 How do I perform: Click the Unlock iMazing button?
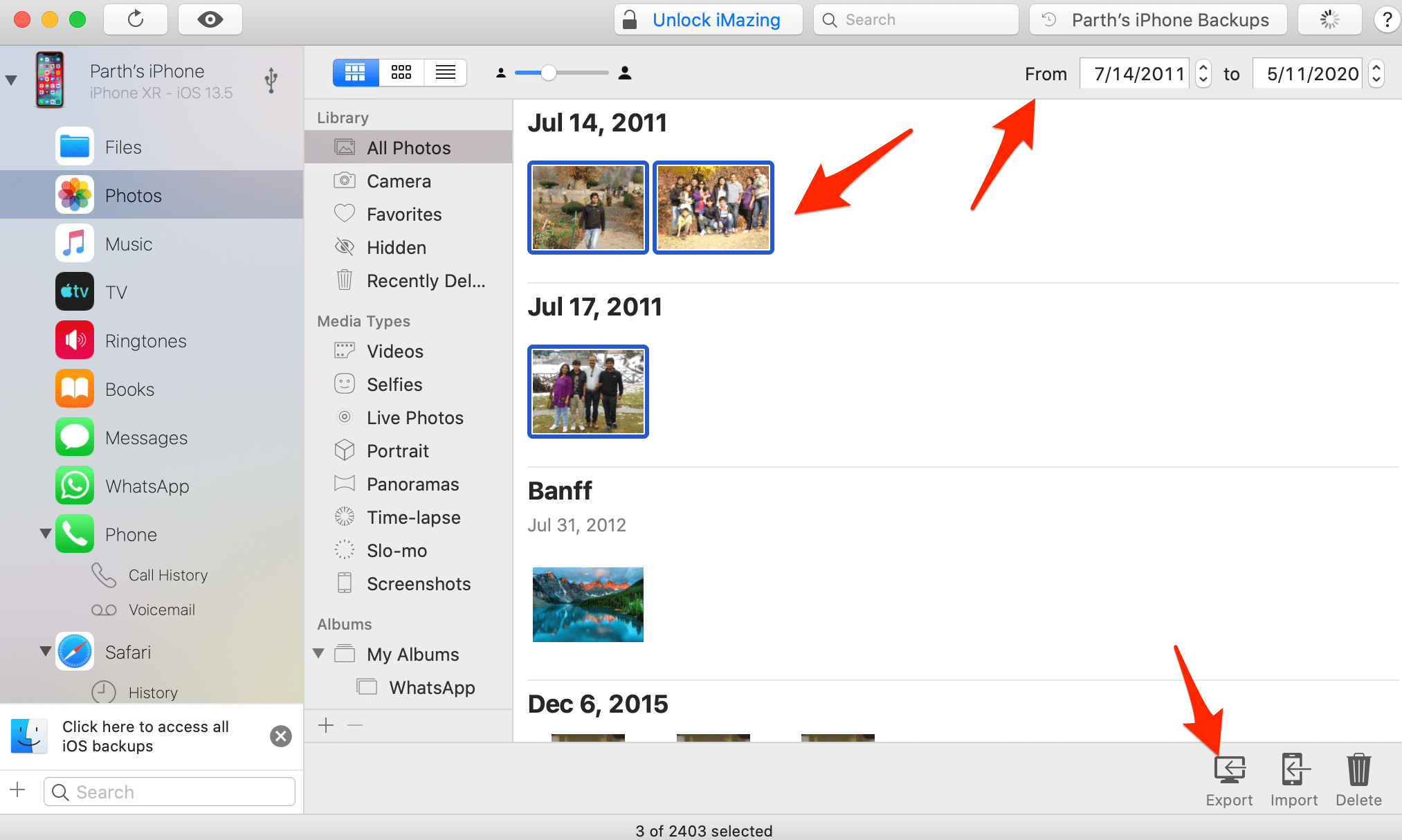(x=710, y=17)
